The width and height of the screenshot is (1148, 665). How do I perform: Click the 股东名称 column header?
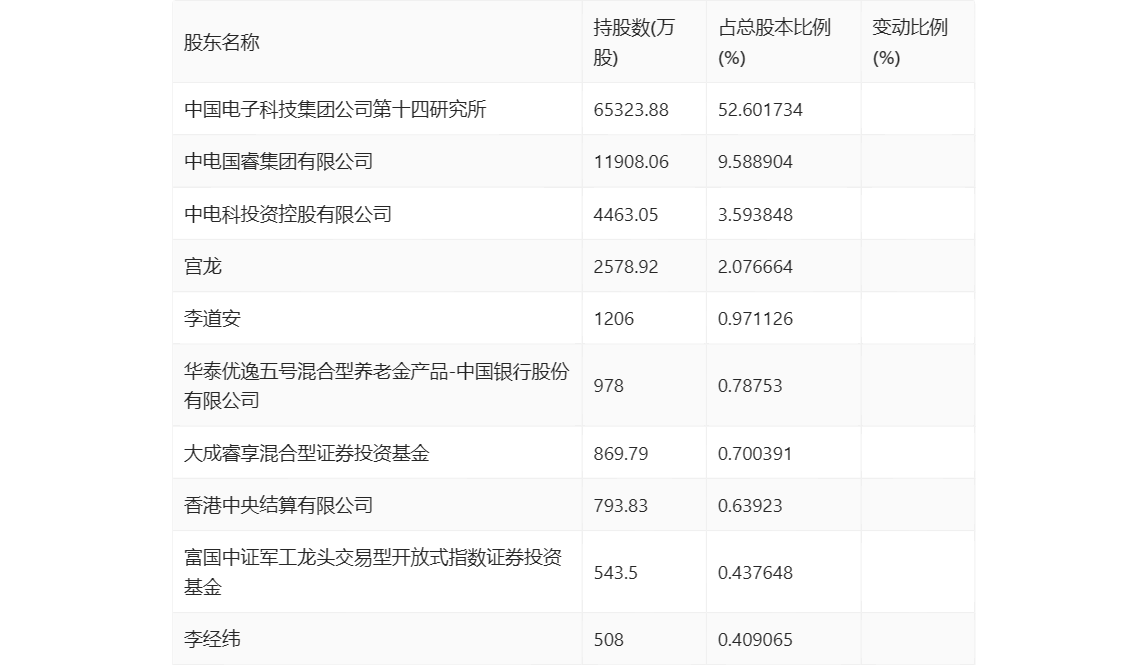click(x=222, y=42)
